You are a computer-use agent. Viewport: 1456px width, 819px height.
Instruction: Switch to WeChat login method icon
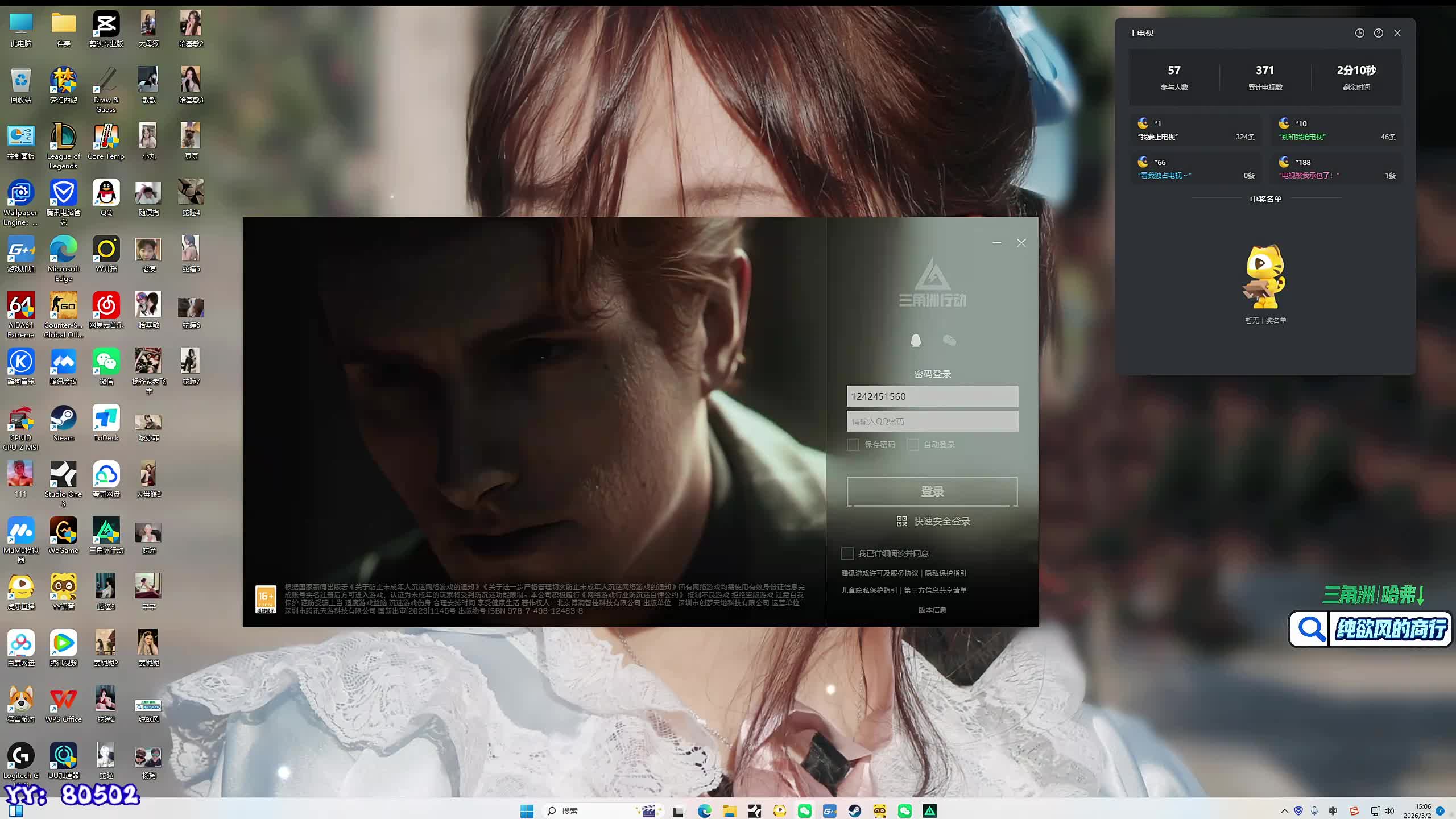(949, 340)
